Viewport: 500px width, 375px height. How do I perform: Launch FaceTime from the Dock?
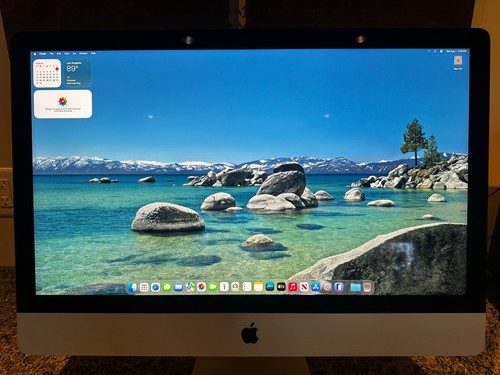pyautogui.click(x=213, y=287)
